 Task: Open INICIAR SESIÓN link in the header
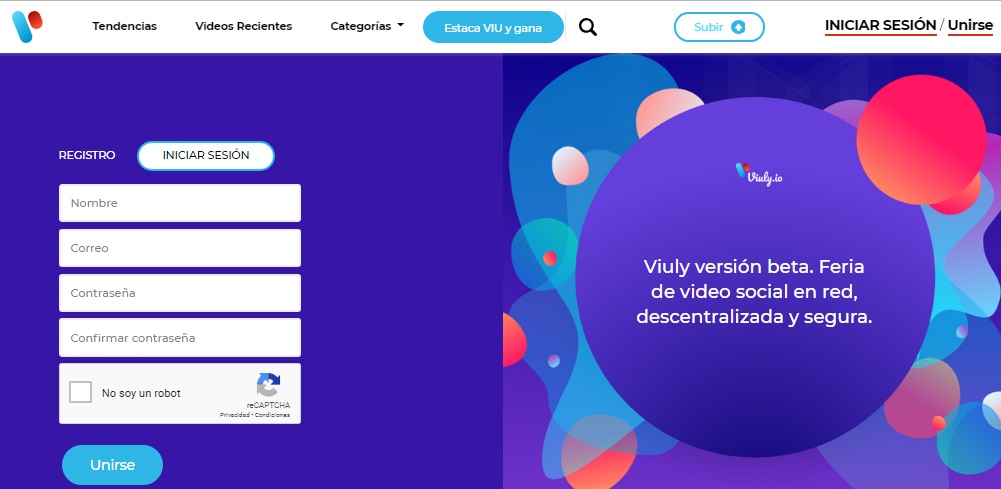pos(880,26)
